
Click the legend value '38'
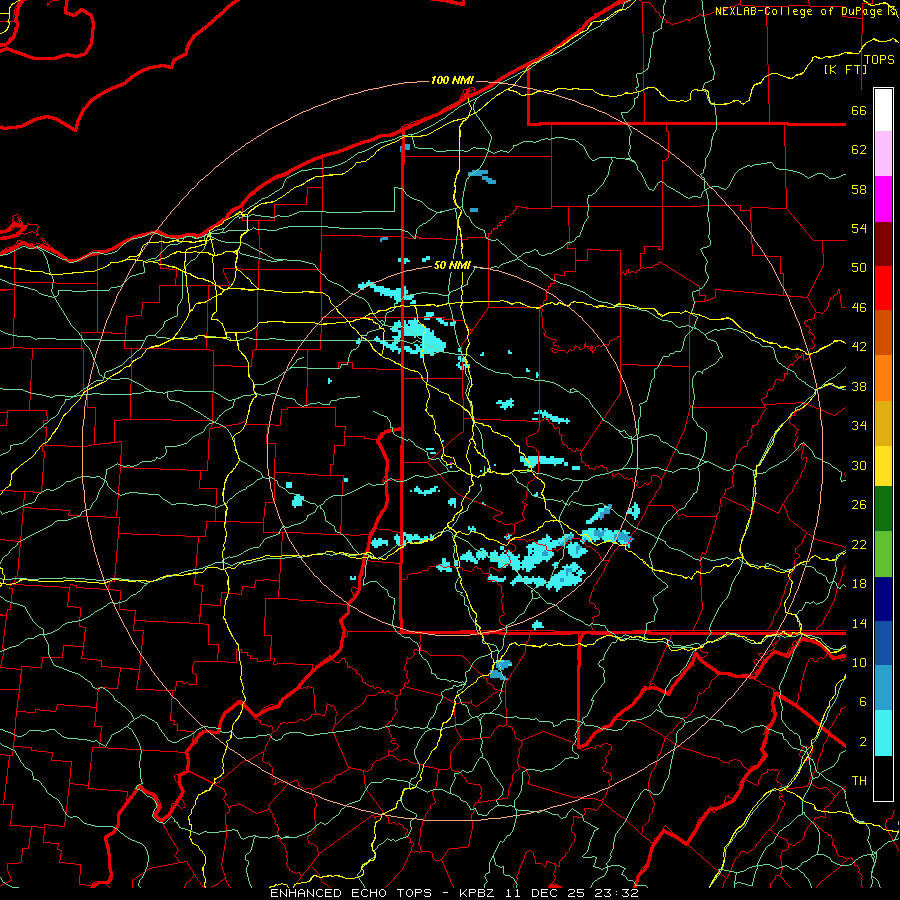(859, 386)
